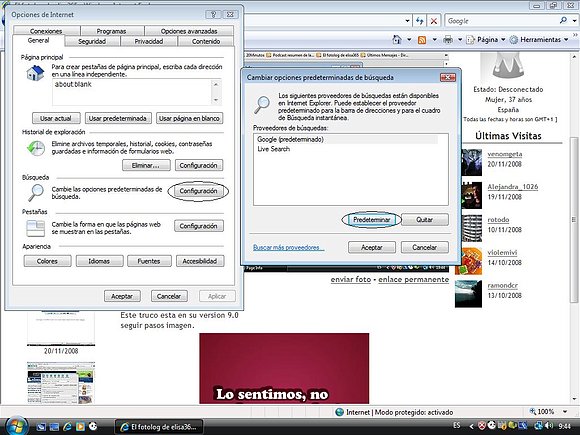The height and width of the screenshot is (435, 580).
Task: Switch to the Privacidad tab
Action: pos(149,41)
